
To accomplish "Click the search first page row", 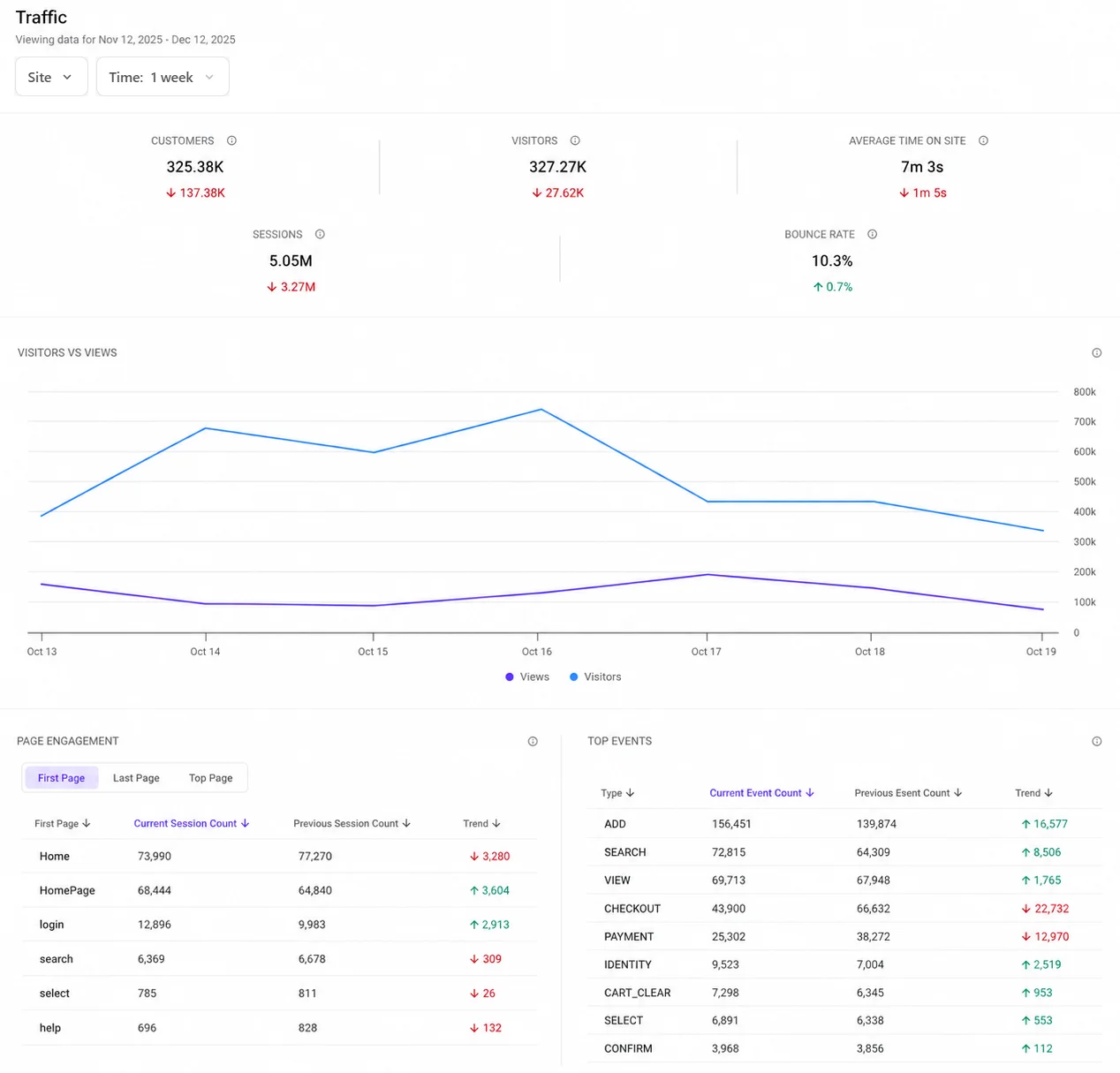I will click(x=279, y=959).
